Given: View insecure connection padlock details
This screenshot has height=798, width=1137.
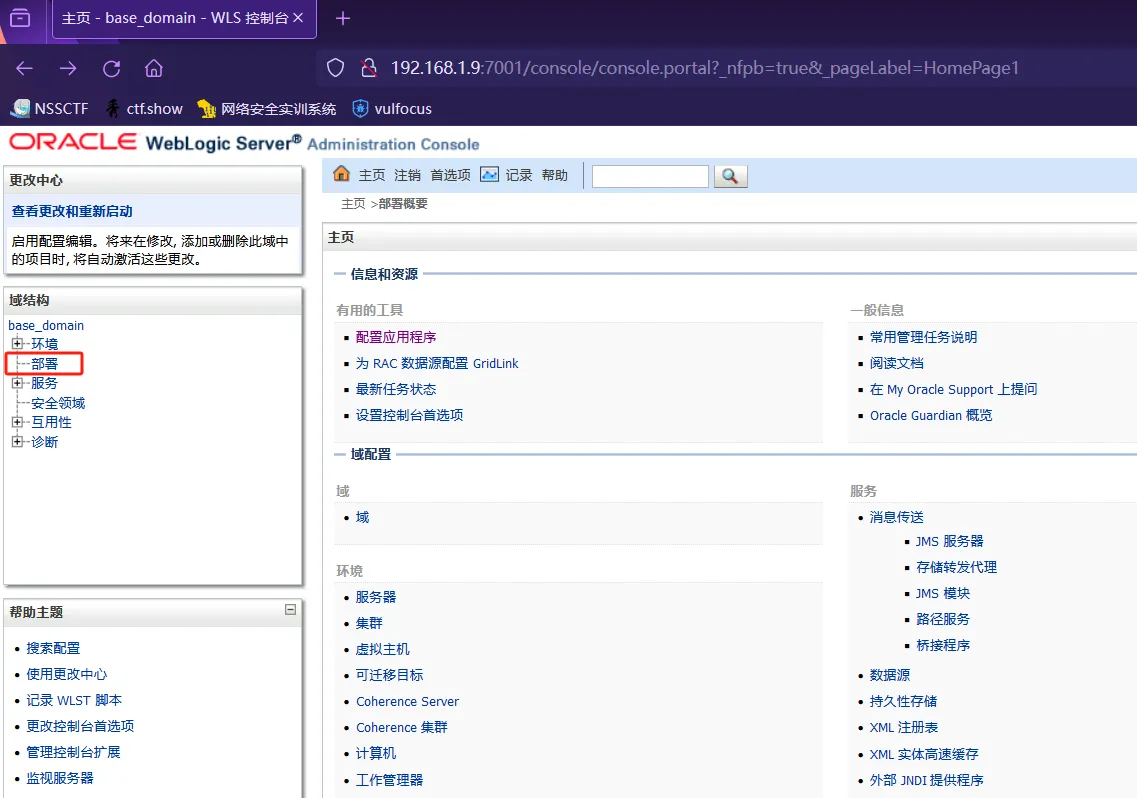Looking at the screenshot, I should 368,68.
